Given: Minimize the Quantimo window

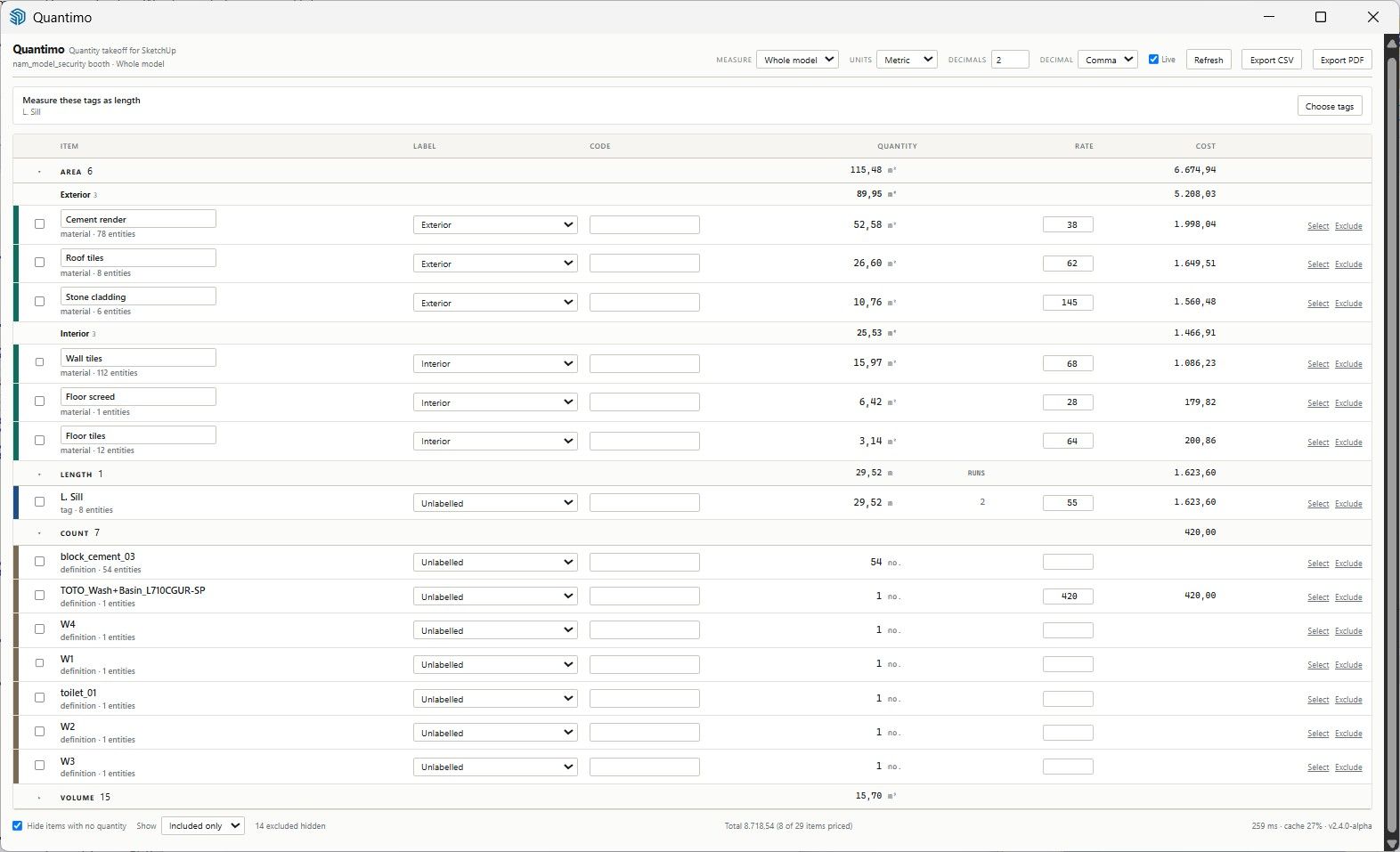Looking at the screenshot, I should click(1269, 17).
